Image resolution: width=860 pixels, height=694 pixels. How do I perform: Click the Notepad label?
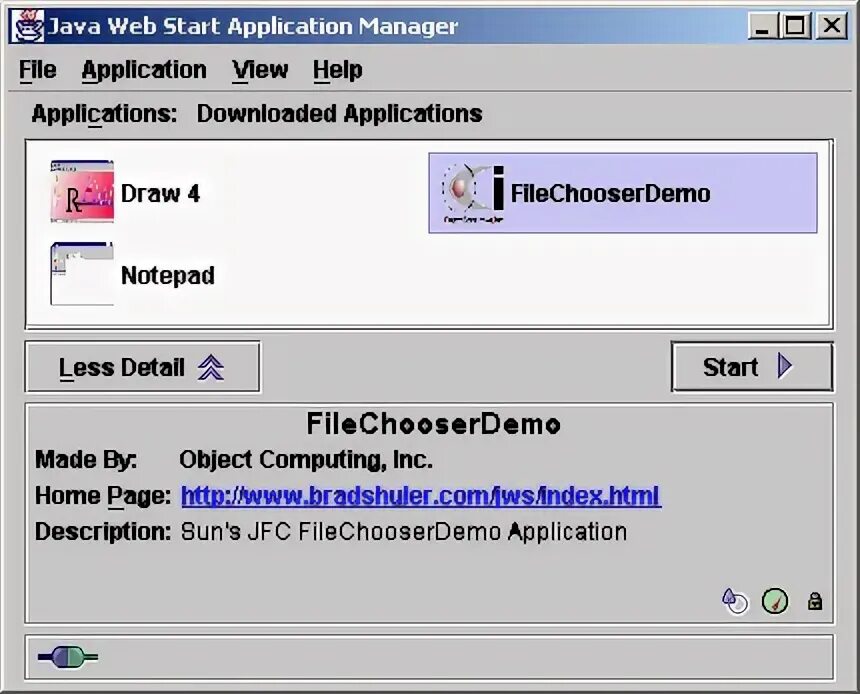[x=167, y=275]
